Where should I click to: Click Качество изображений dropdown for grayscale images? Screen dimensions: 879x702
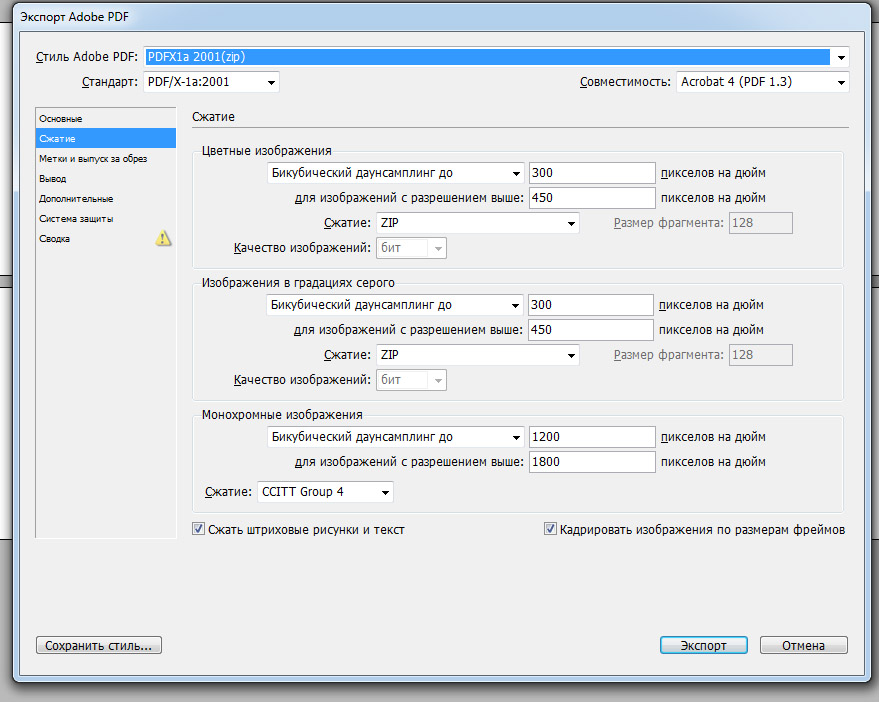(x=411, y=380)
